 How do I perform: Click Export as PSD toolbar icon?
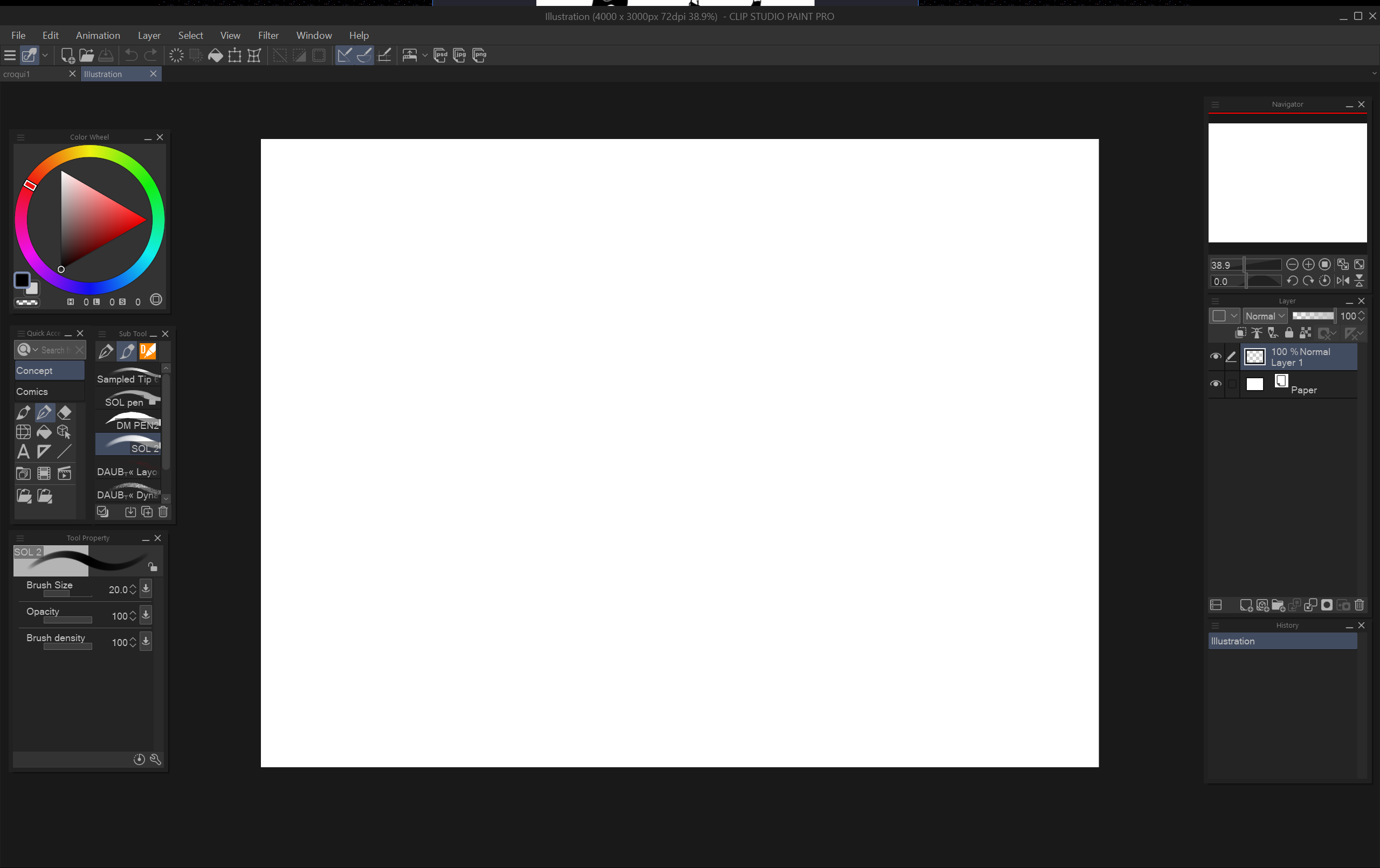point(440,55)
